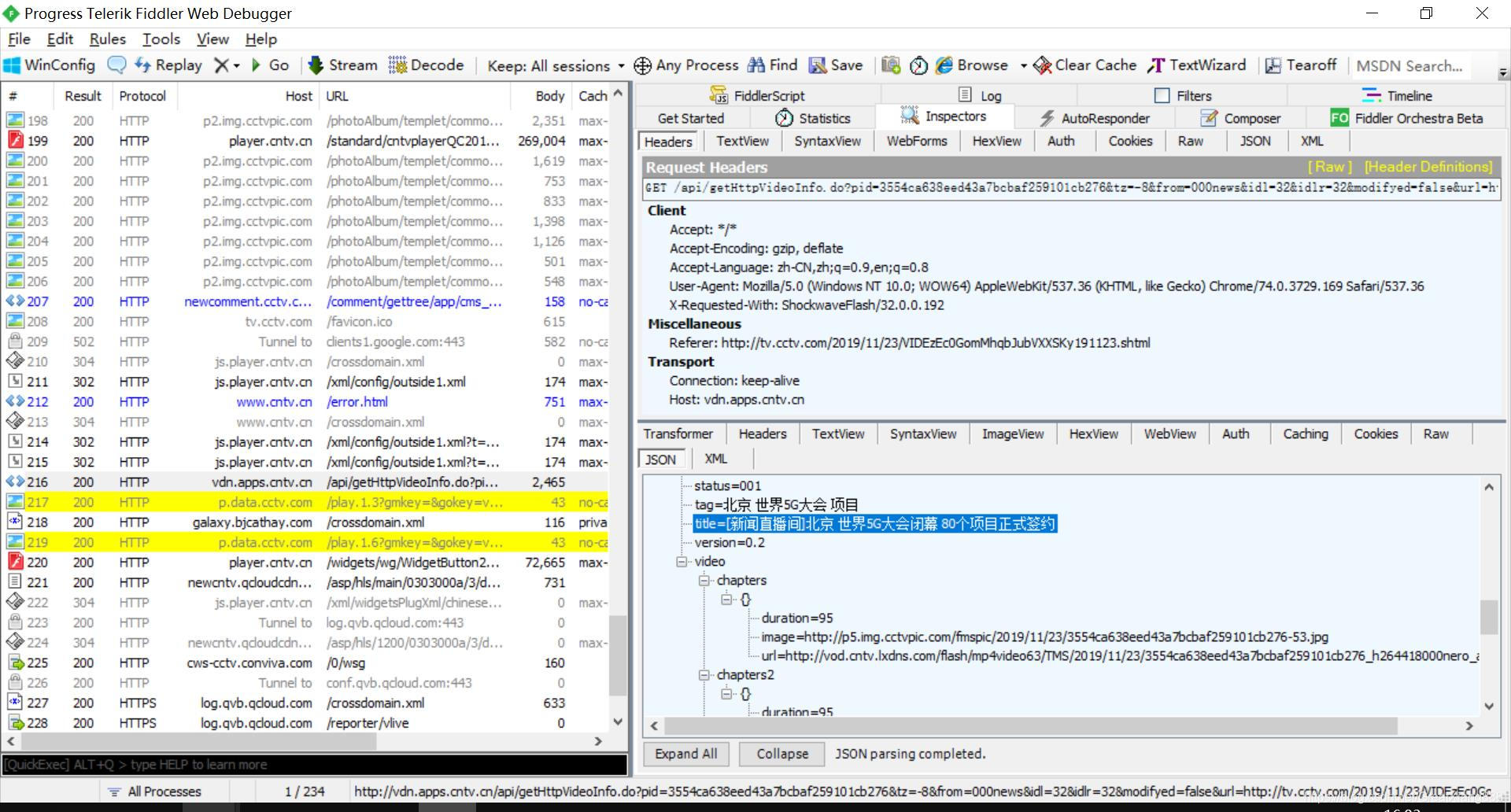Click the WinConfig toolbar icon
This screenshot has width=1511, height=812.
12,65
